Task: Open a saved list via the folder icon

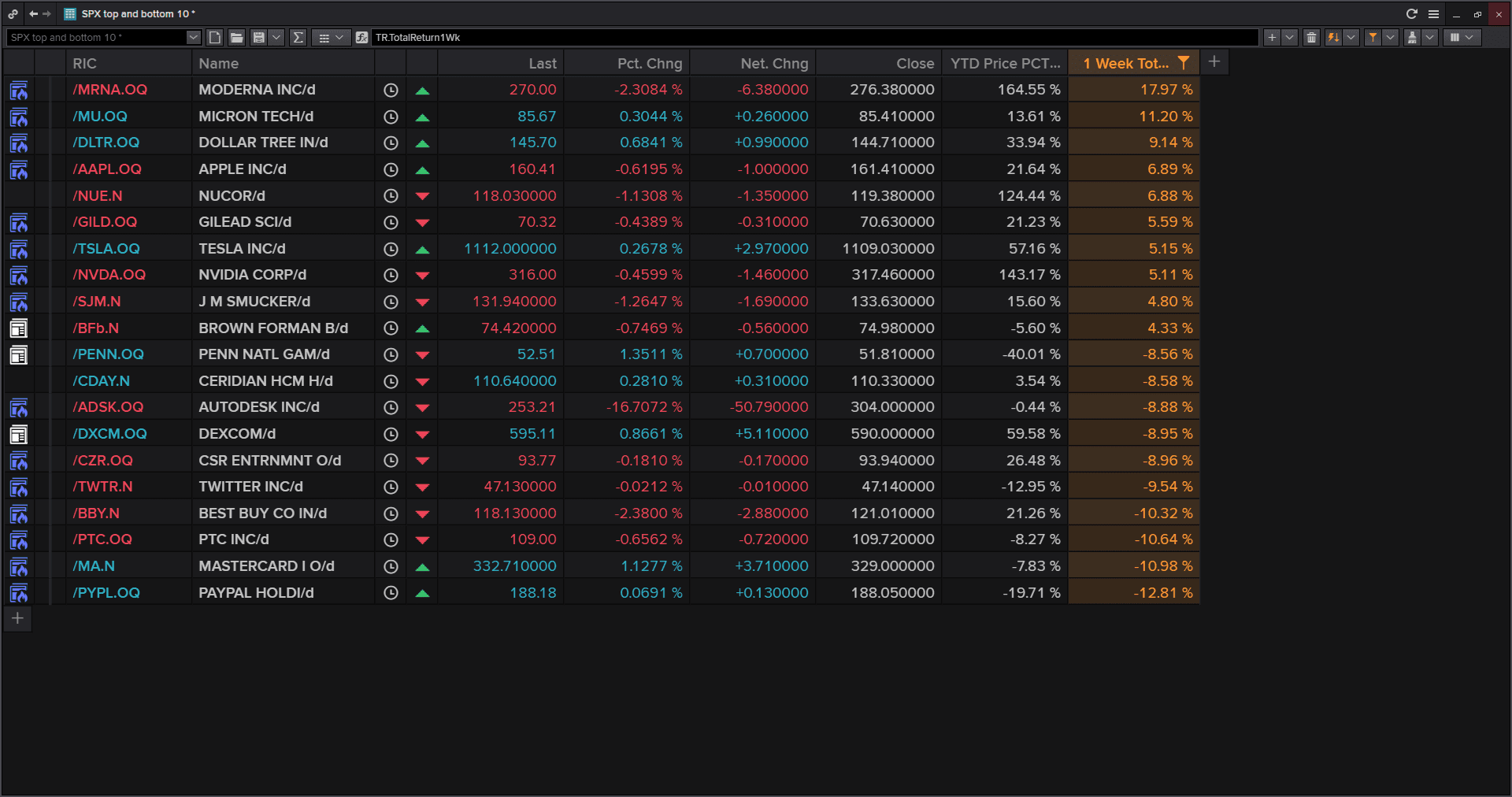Action: pos(236,37)
